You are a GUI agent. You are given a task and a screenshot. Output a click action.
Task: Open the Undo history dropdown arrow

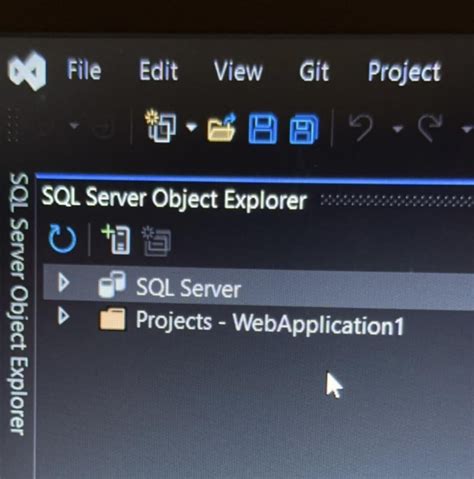397,128
